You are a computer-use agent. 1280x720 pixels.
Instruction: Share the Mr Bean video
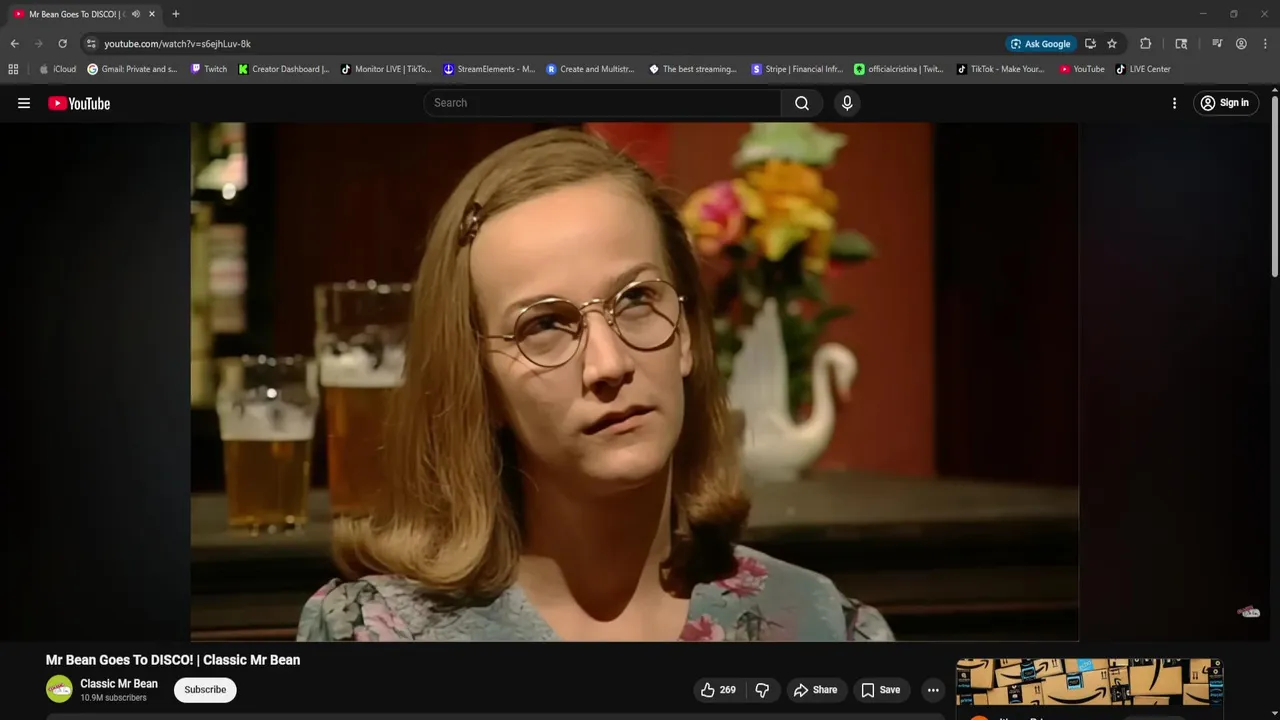pyautogui.click(x=815, y=690)
